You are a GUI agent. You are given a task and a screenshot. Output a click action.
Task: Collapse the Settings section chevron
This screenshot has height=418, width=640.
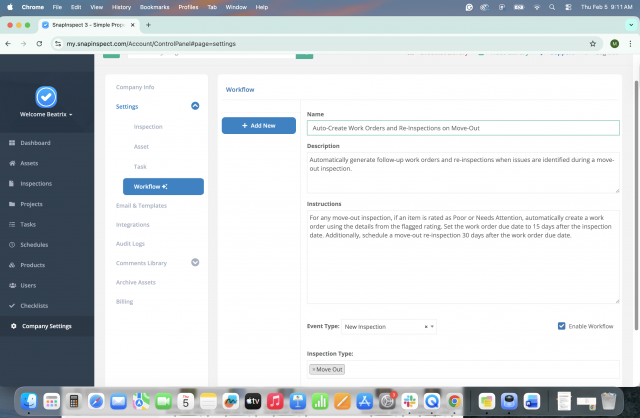tap(195, 106)
